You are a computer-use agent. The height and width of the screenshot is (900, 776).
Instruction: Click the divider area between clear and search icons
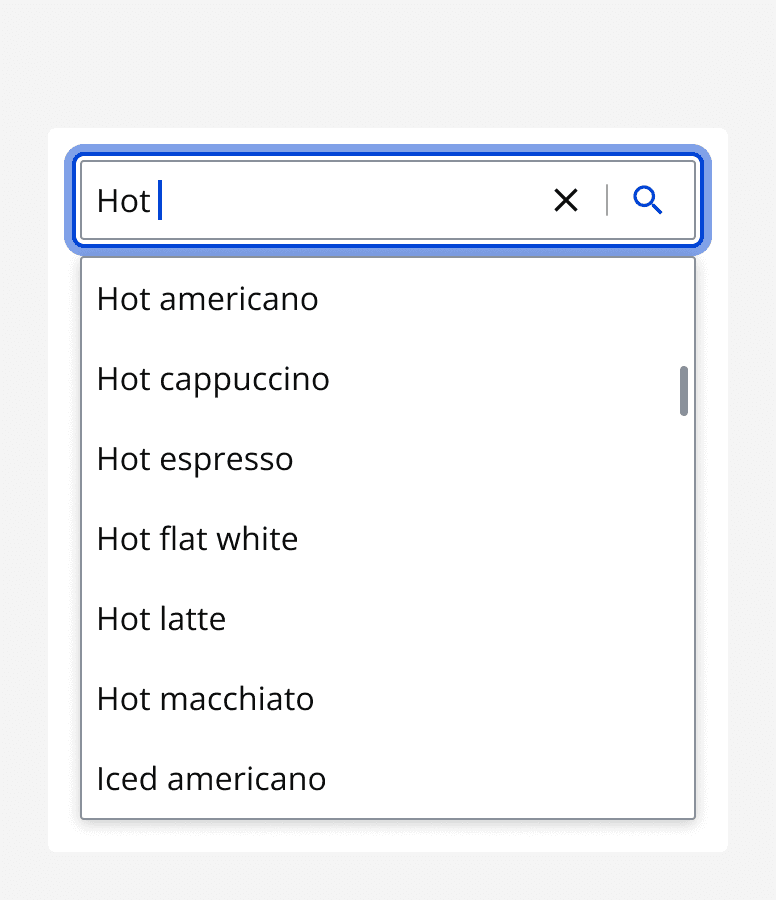(x=607, y=200)
